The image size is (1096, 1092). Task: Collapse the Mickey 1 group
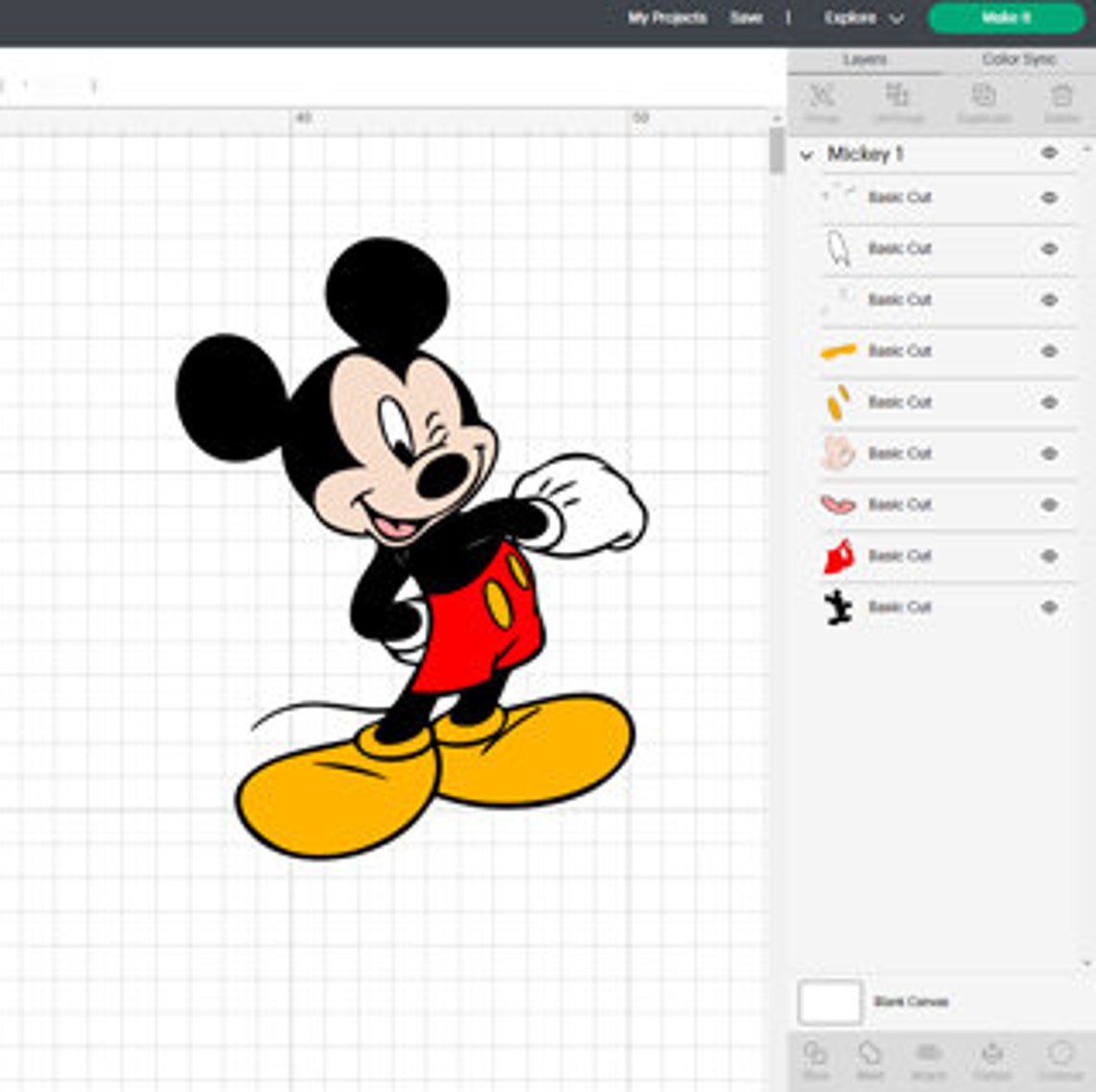pyautogui.click(x=809, y=151)
